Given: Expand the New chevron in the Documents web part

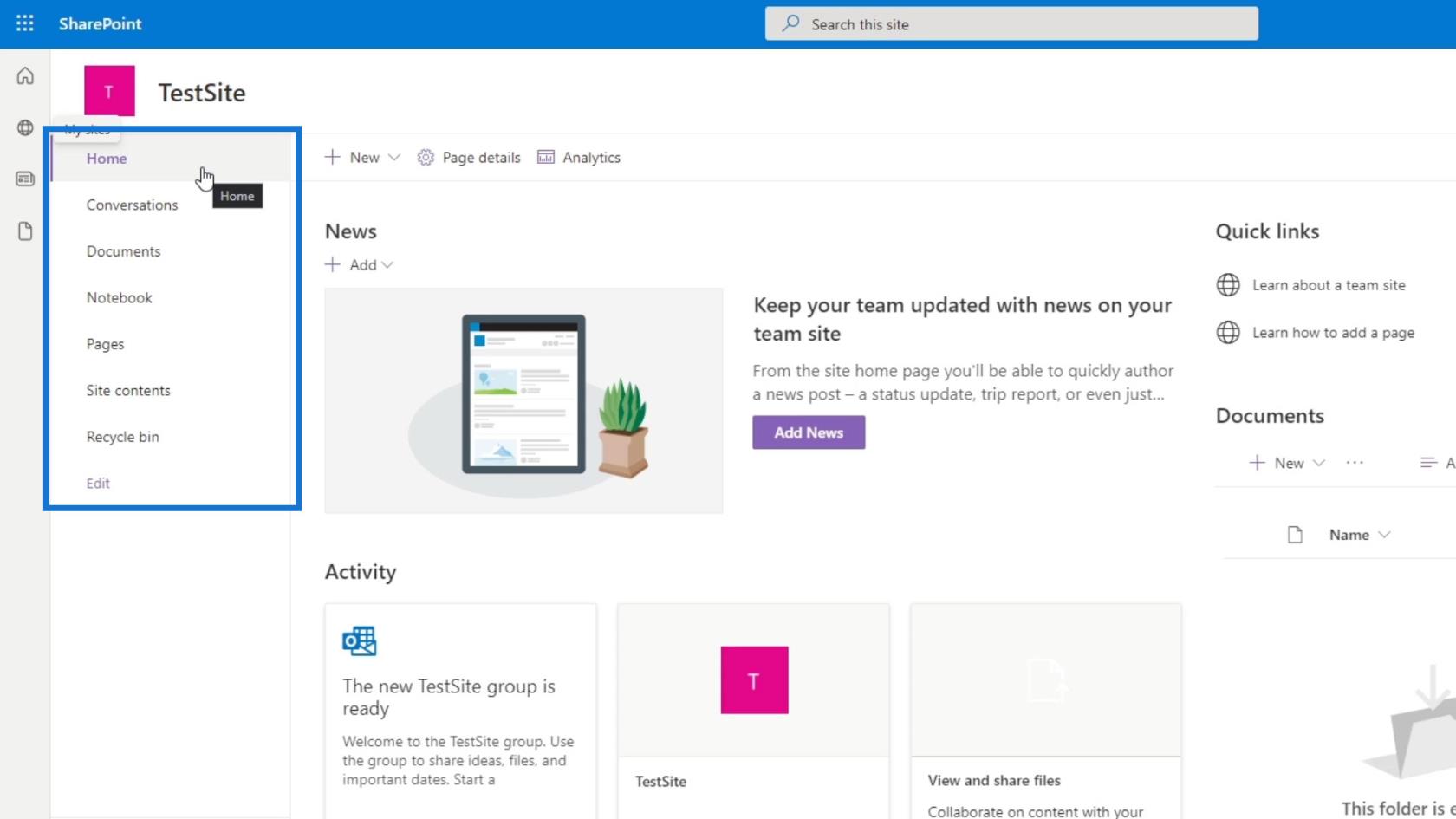Looking at the screenshot, I should (x=1319, y=463).
